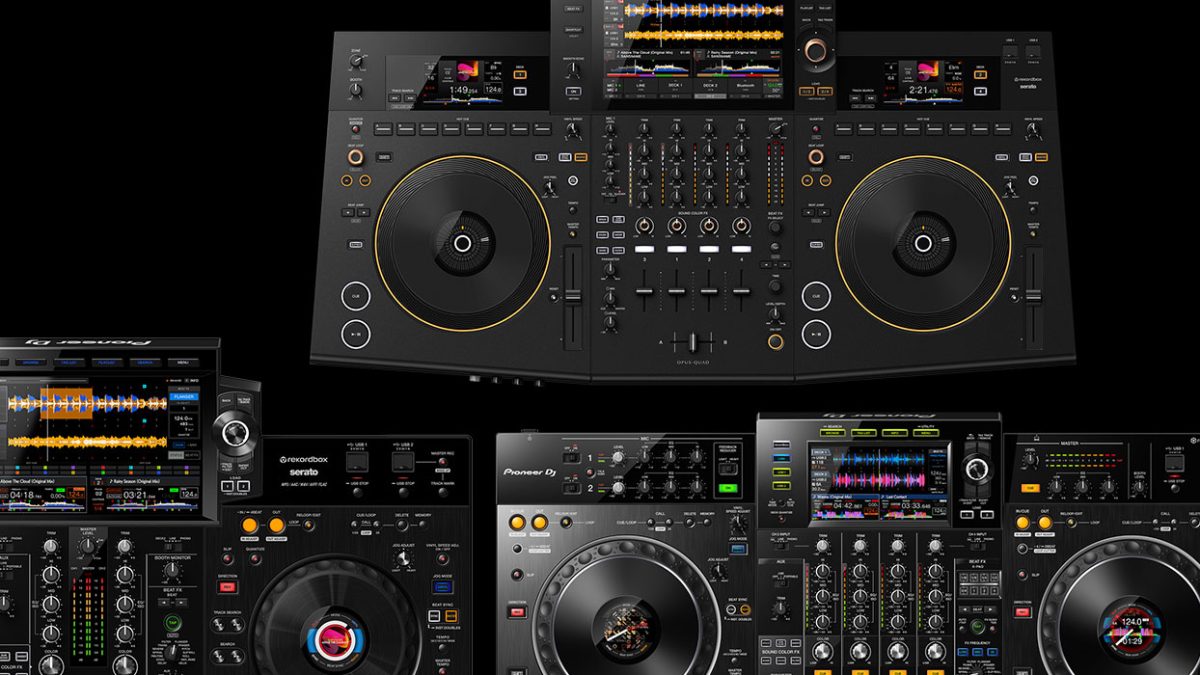This screenshot has width=1200, height=675.
Task: Click the OPUS-QUAD right deck BEAT LOOP knob
Action: click(816, 157)
